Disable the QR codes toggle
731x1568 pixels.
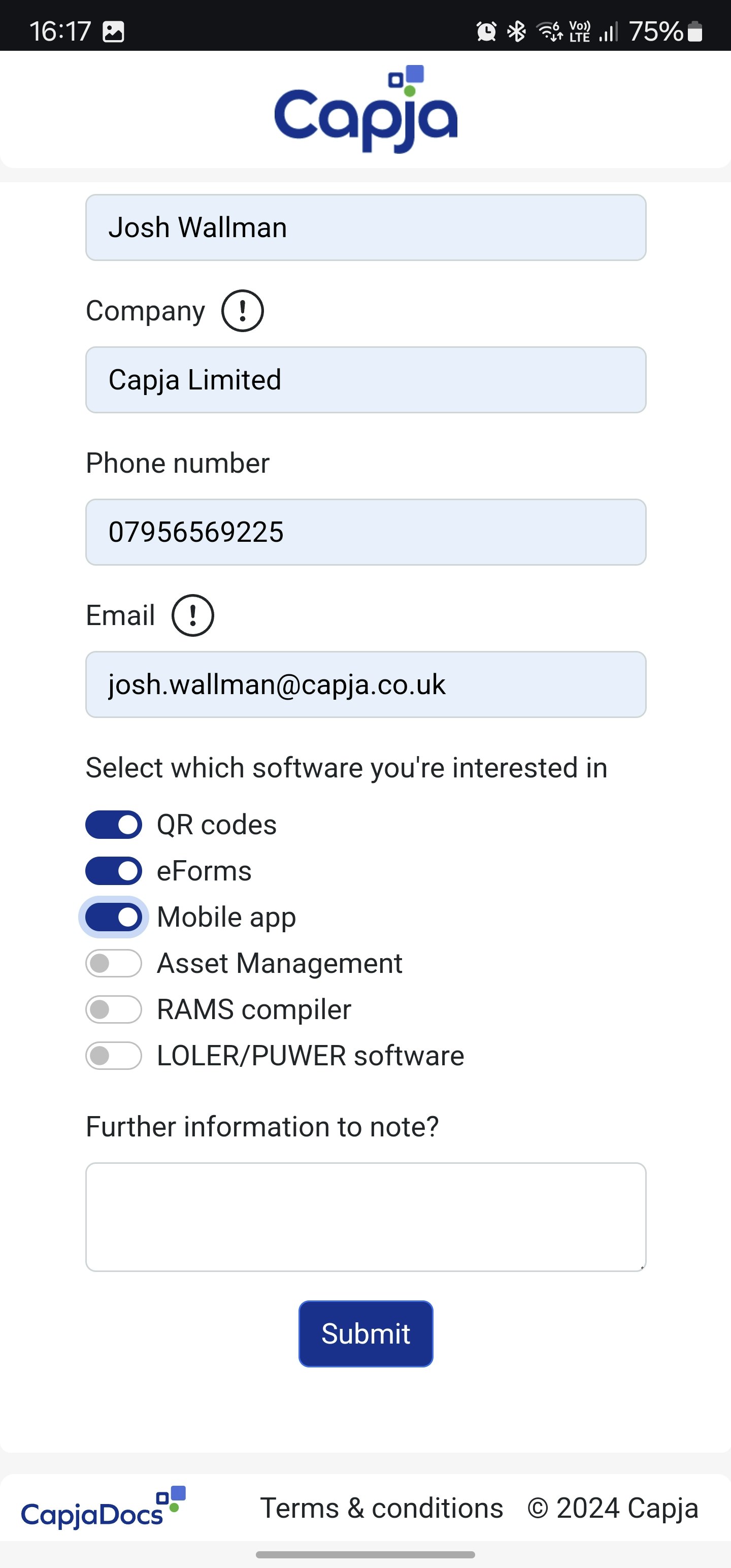pyautogui.click(x=114, y=825)
